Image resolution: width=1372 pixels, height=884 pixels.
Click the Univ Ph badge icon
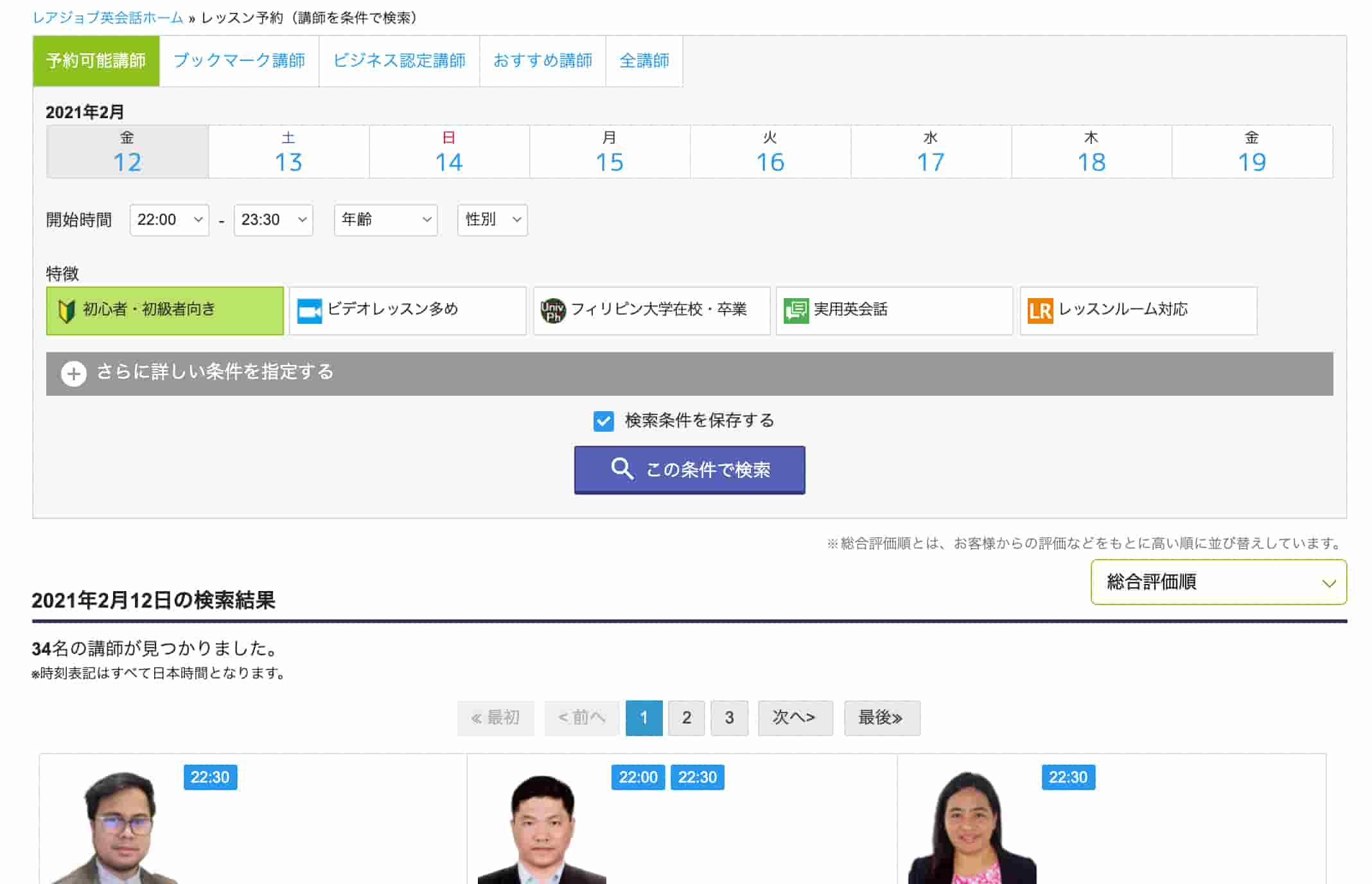pyautogui.click(x=552, y=311)
